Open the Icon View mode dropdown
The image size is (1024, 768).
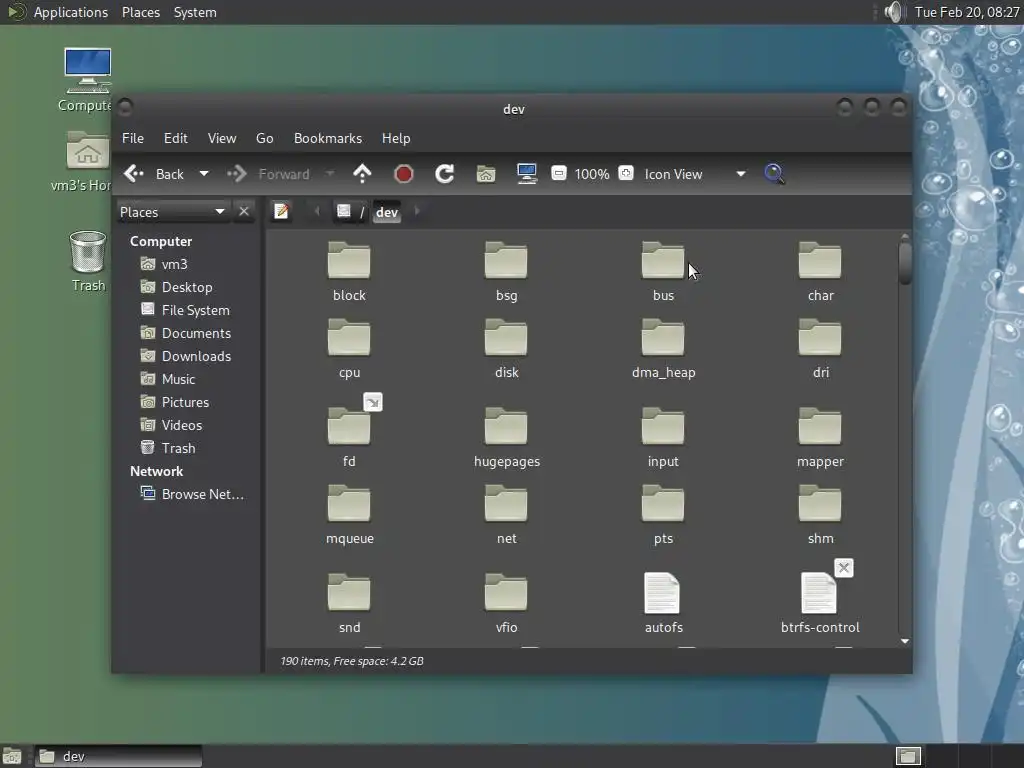[x=696, y=174]
